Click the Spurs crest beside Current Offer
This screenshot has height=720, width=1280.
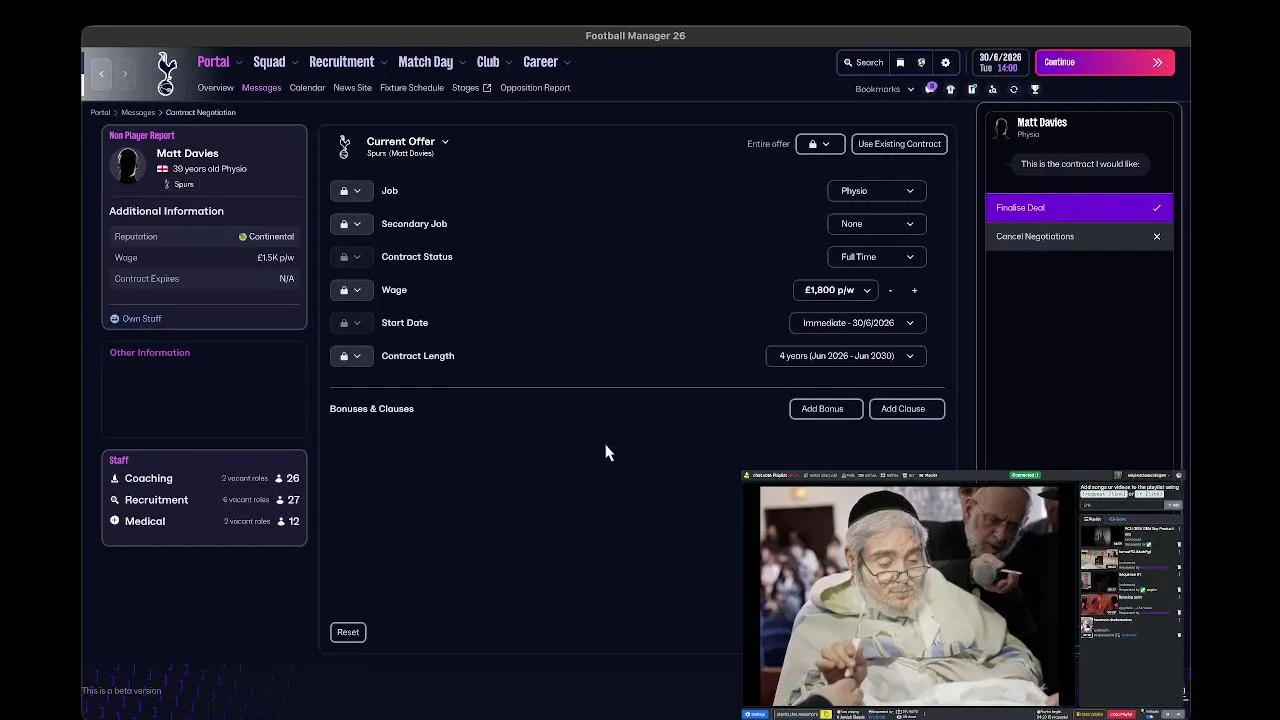coord(345,147)
